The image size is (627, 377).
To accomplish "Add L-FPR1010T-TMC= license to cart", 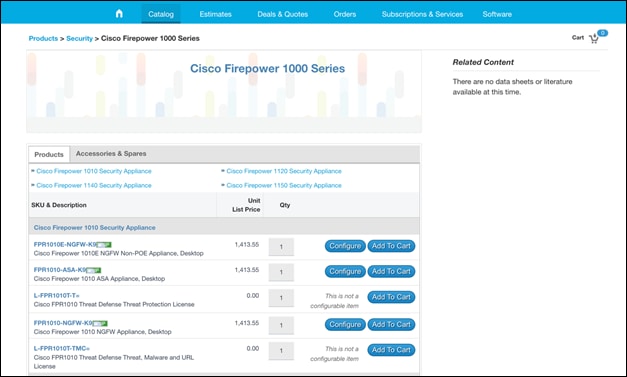I will tap(391, 350).
